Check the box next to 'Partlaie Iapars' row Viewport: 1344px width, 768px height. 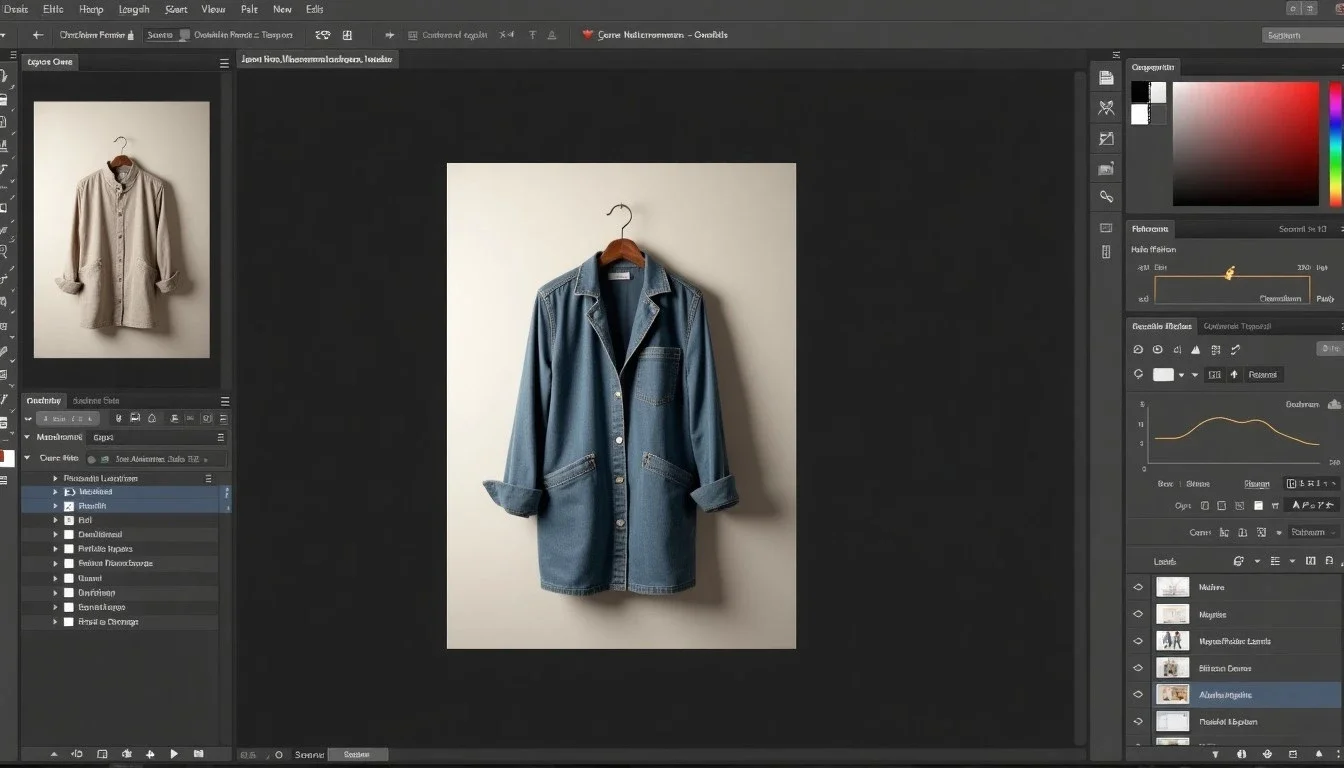69,549
